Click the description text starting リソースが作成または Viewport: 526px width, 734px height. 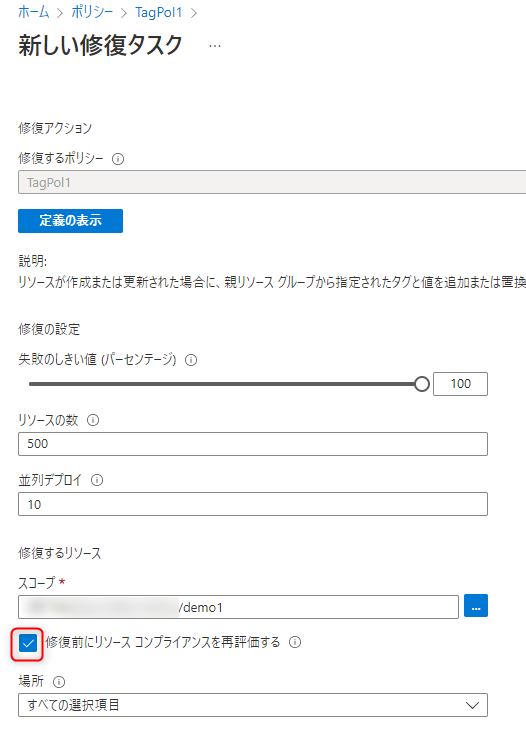point(272,282)
